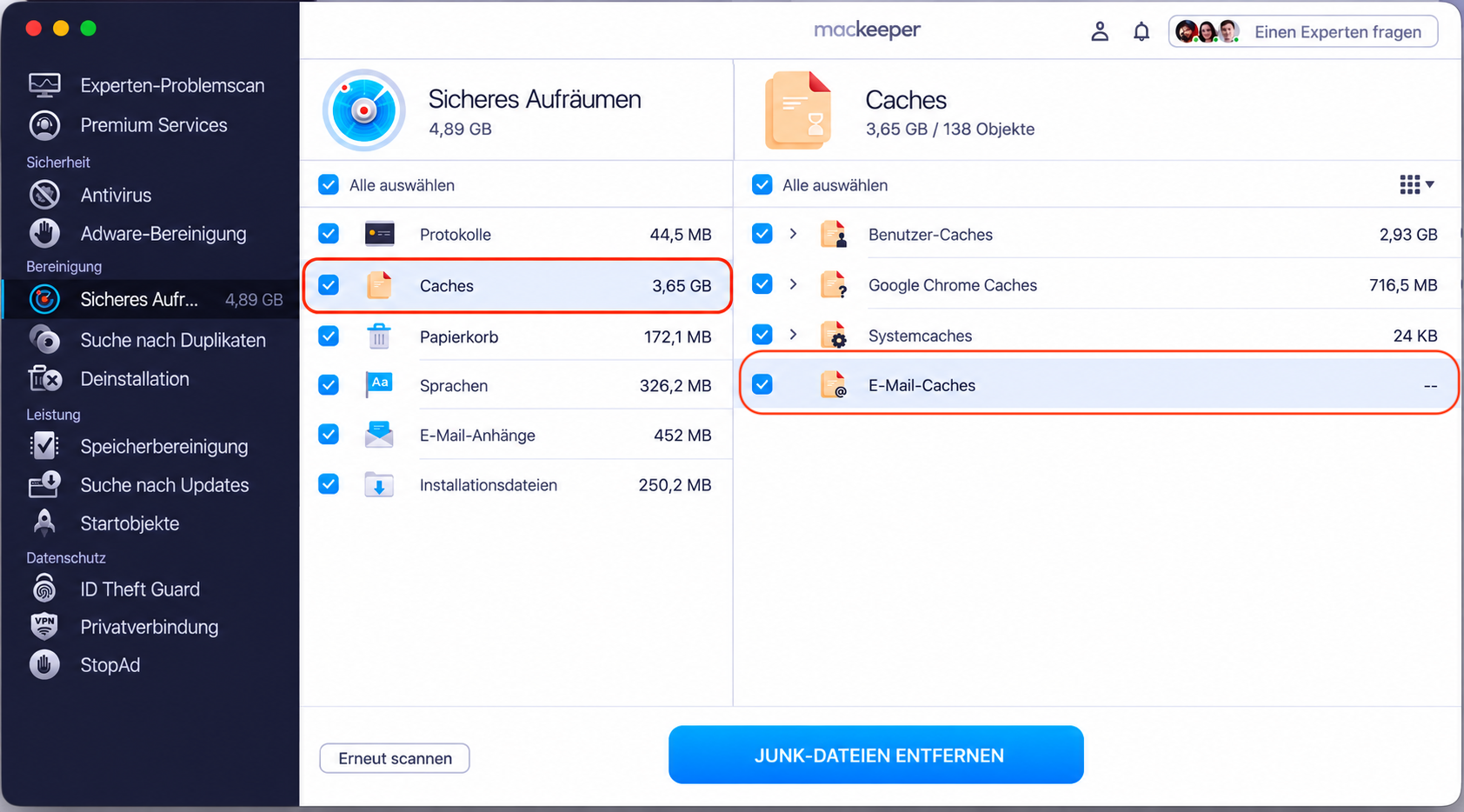Image resolution: width=1464 pixels, height=812 pixels.
Task: Click the 24 KB Systemcaches size
Action: [x=1415, y=336]
